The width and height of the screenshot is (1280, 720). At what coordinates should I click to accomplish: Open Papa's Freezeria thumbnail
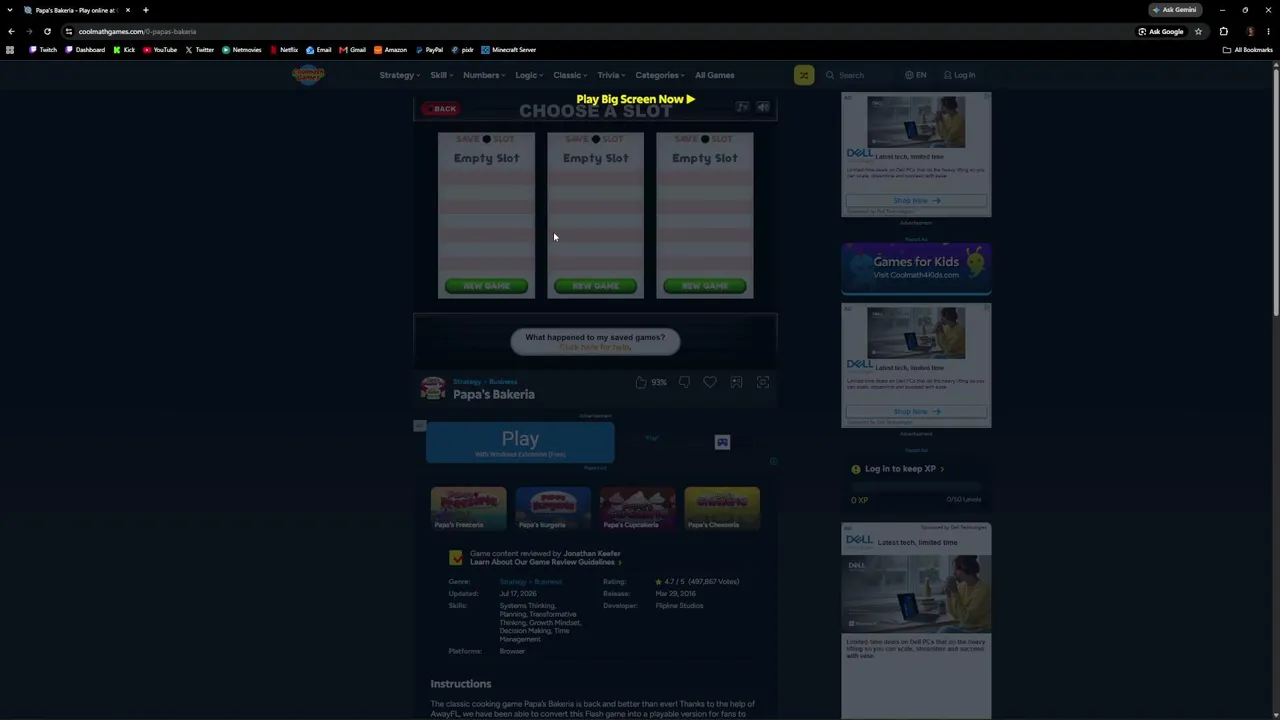[x=468, y=509]
